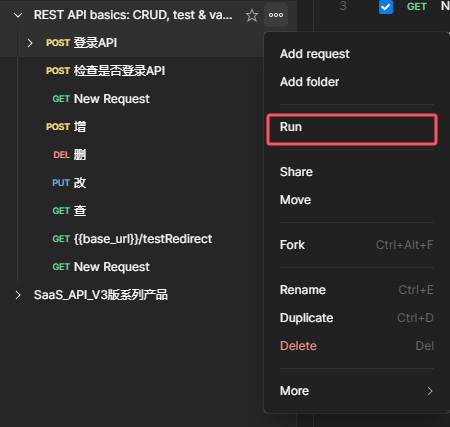Open the More submenu arrow
Image resolution: width=450 pixels, height=427 pixels.
pos(430,391)
